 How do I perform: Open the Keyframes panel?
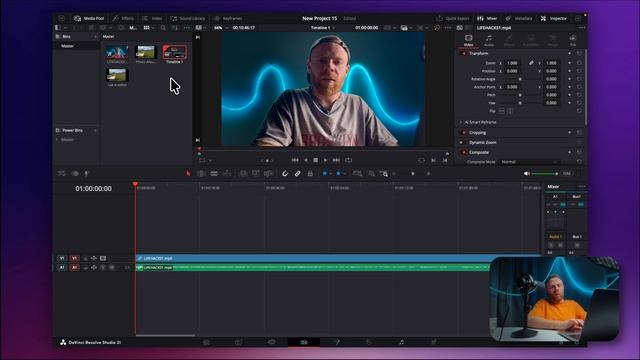point(229,18)
